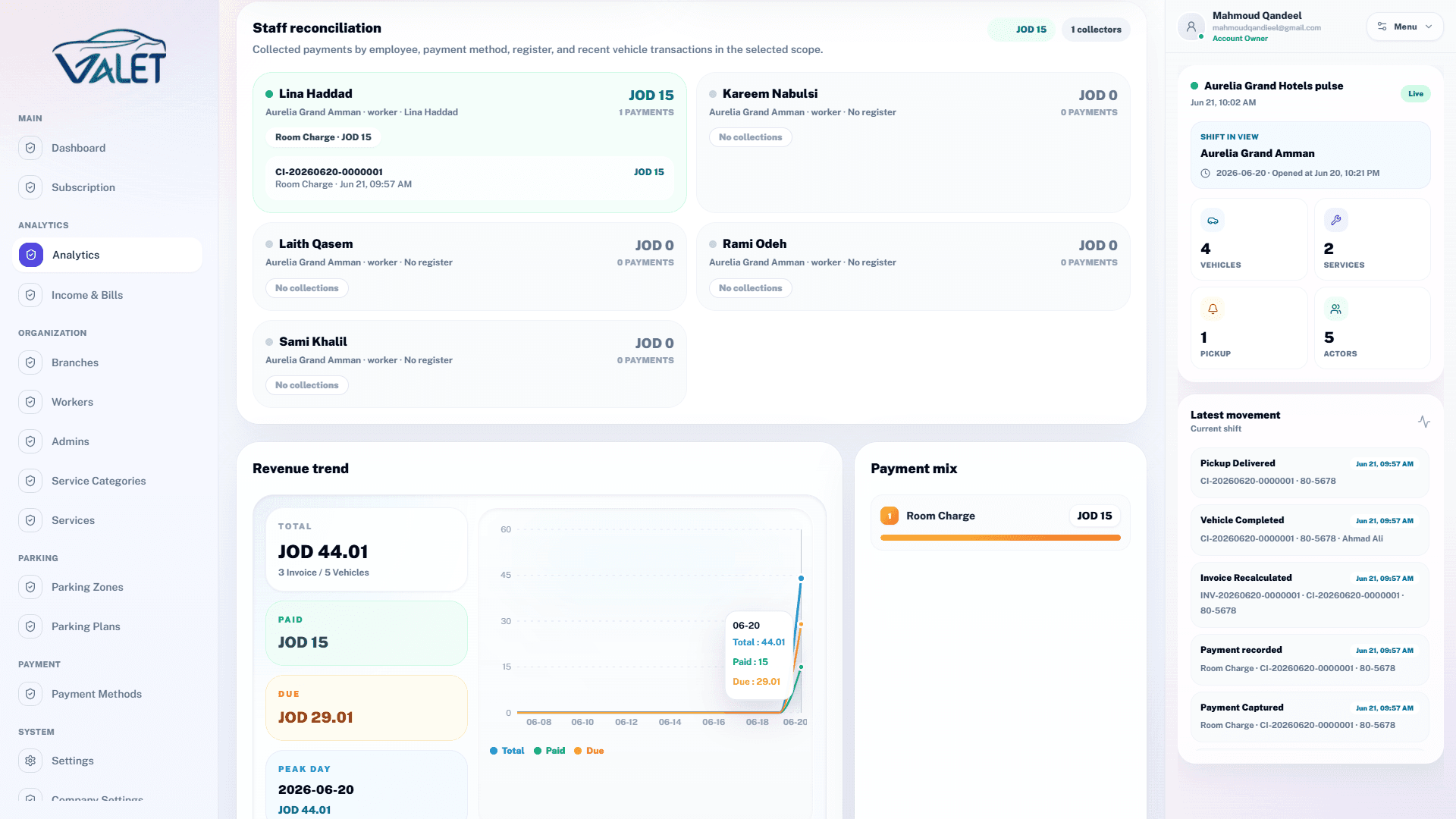Click the Account Owner label
The width and height of the screenshot is (1456, 819).
1240,39
